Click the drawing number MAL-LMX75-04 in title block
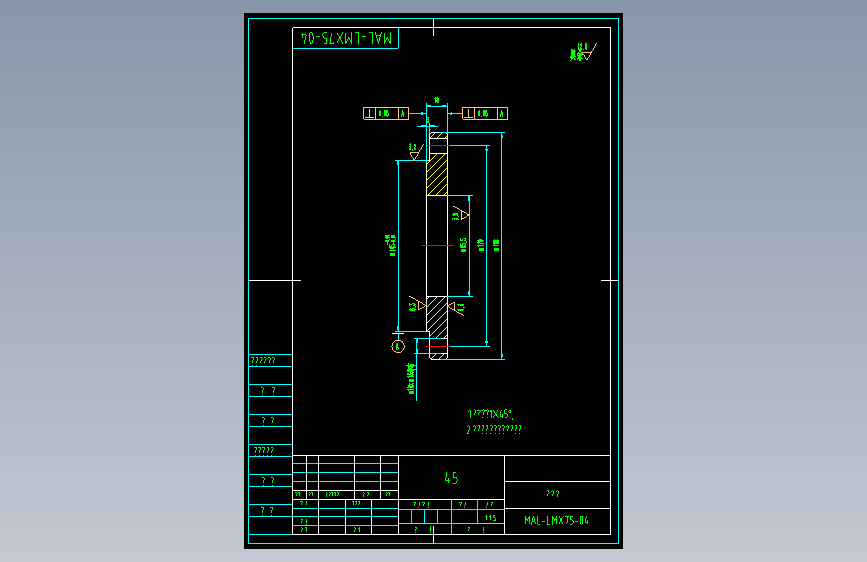Viewport: 867px width, 562px height. click(556, 521)
